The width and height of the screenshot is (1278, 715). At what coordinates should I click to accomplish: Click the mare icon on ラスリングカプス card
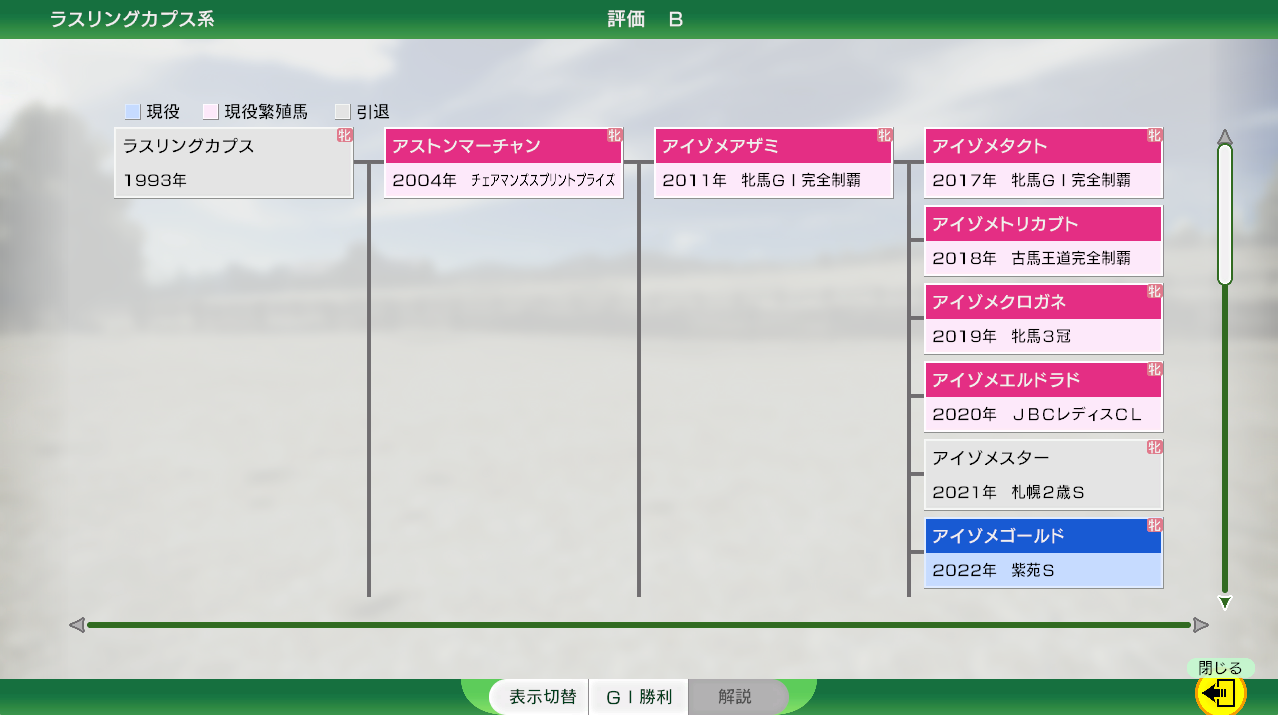click(x=345, y=136)
